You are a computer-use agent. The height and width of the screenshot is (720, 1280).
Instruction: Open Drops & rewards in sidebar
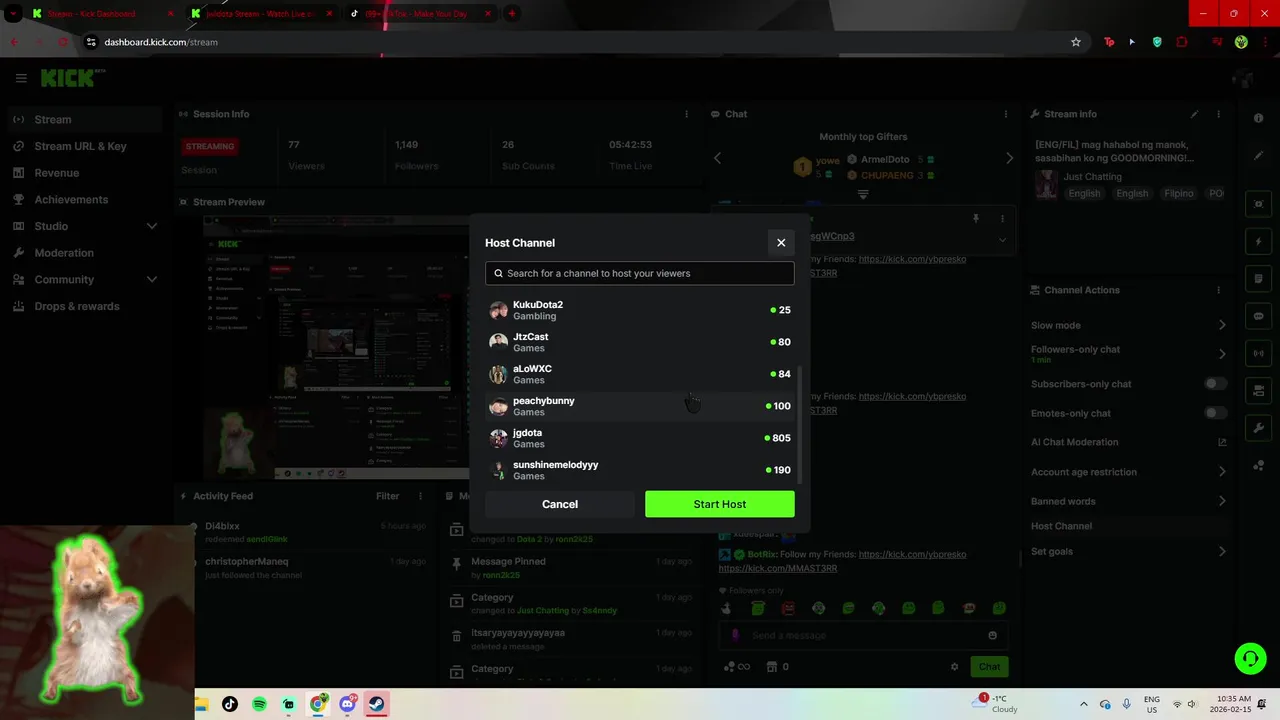tap(84, 306)
